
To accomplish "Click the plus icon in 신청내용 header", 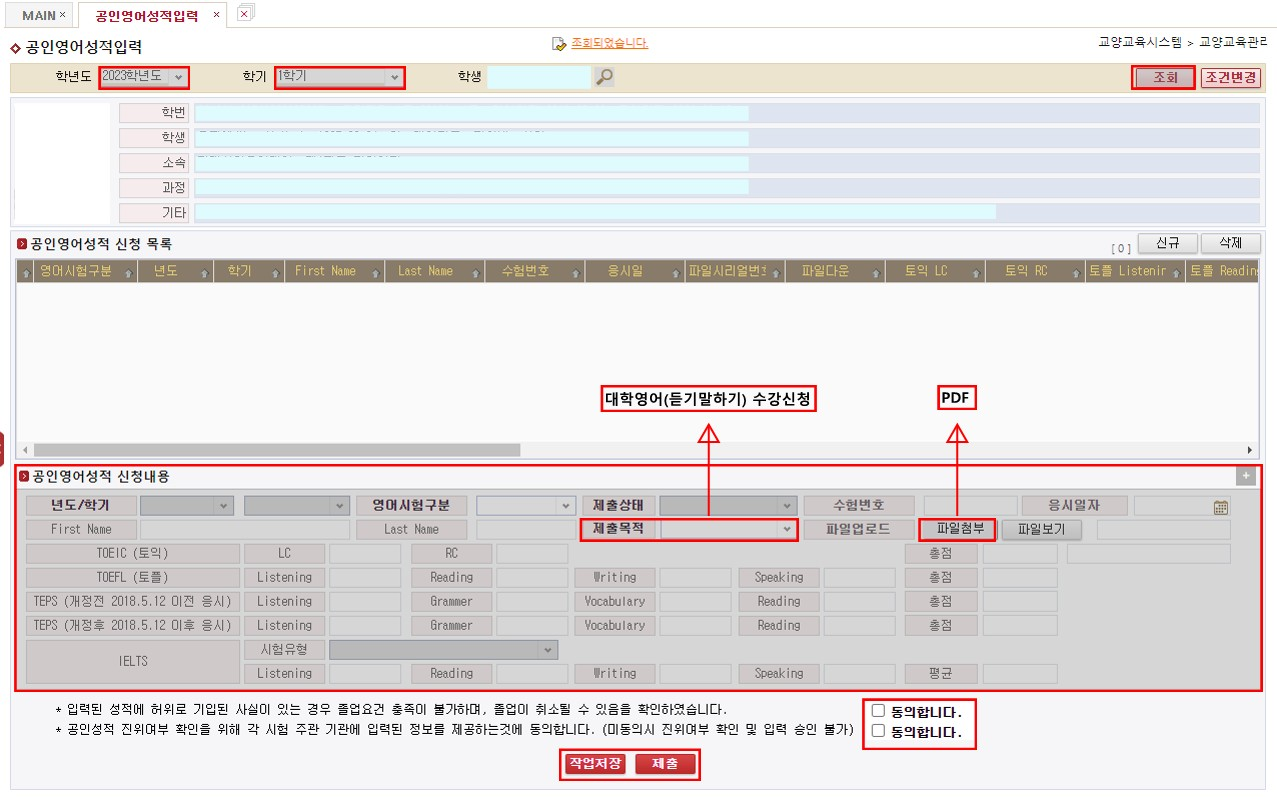I will click(x=1245, y=477).
